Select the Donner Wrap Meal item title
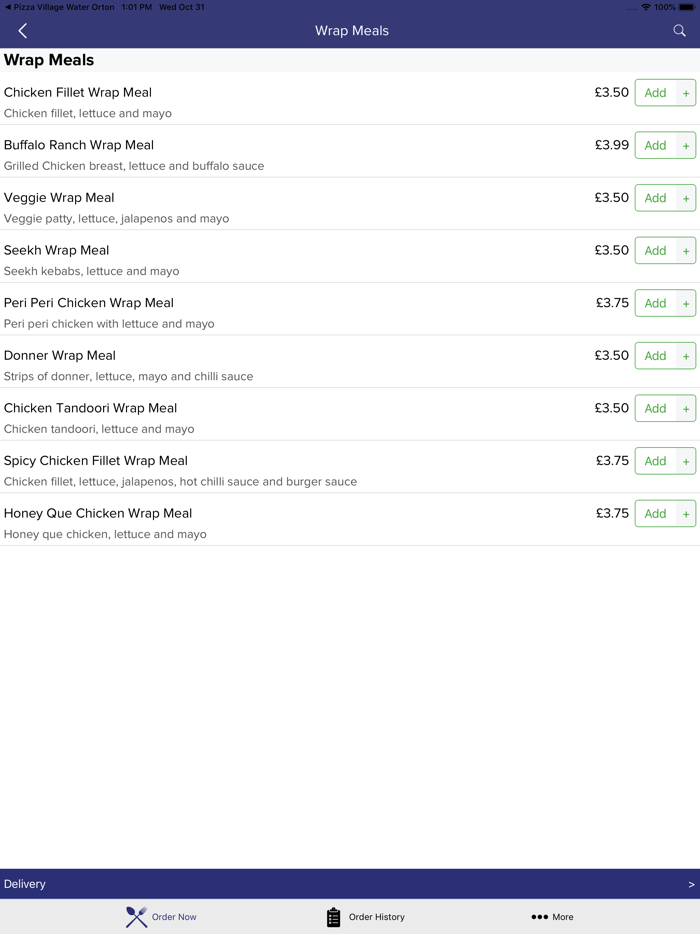This screenshot has width=700, height=934. [x=60, y=355]
